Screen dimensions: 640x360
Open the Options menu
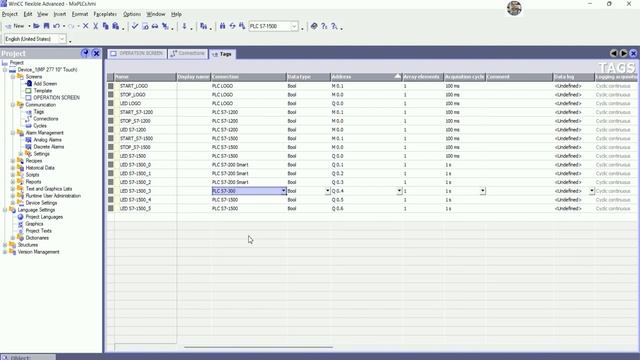point(132,14)
